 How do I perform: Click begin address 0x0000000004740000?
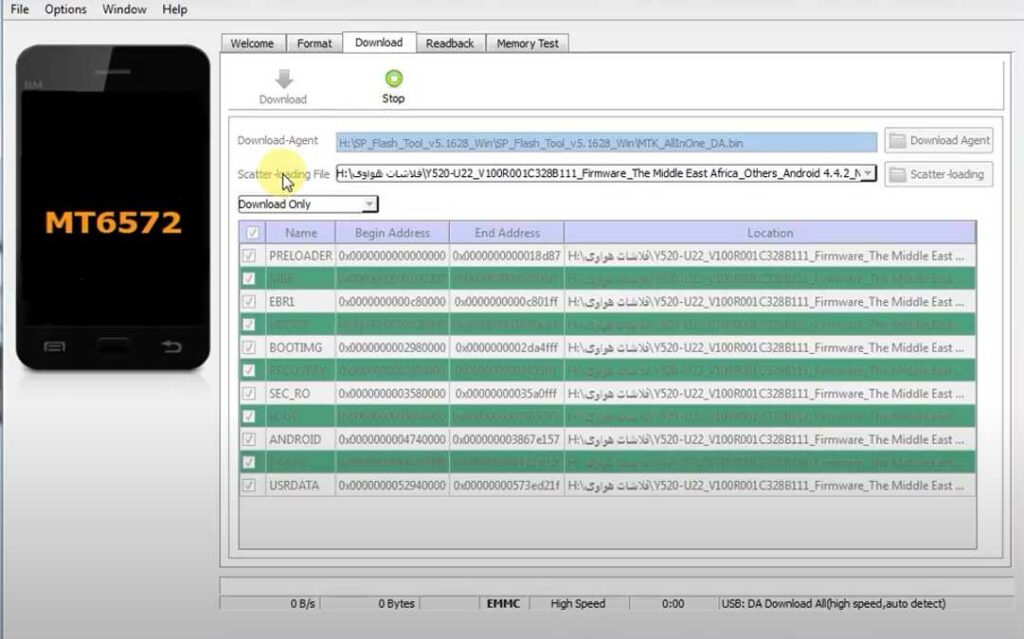tap(392, 439)
